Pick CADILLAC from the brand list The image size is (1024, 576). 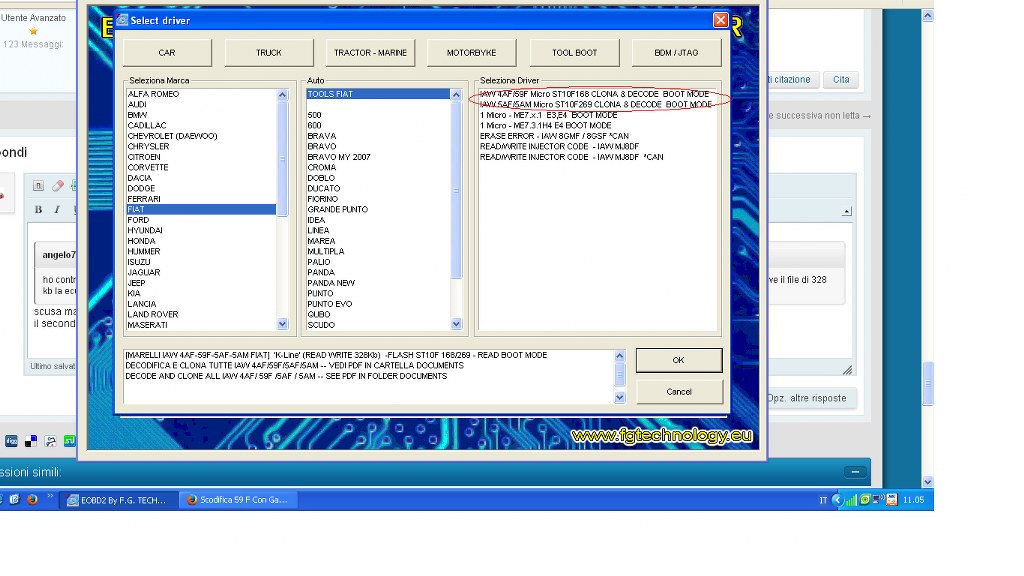[x=147, y=125]
